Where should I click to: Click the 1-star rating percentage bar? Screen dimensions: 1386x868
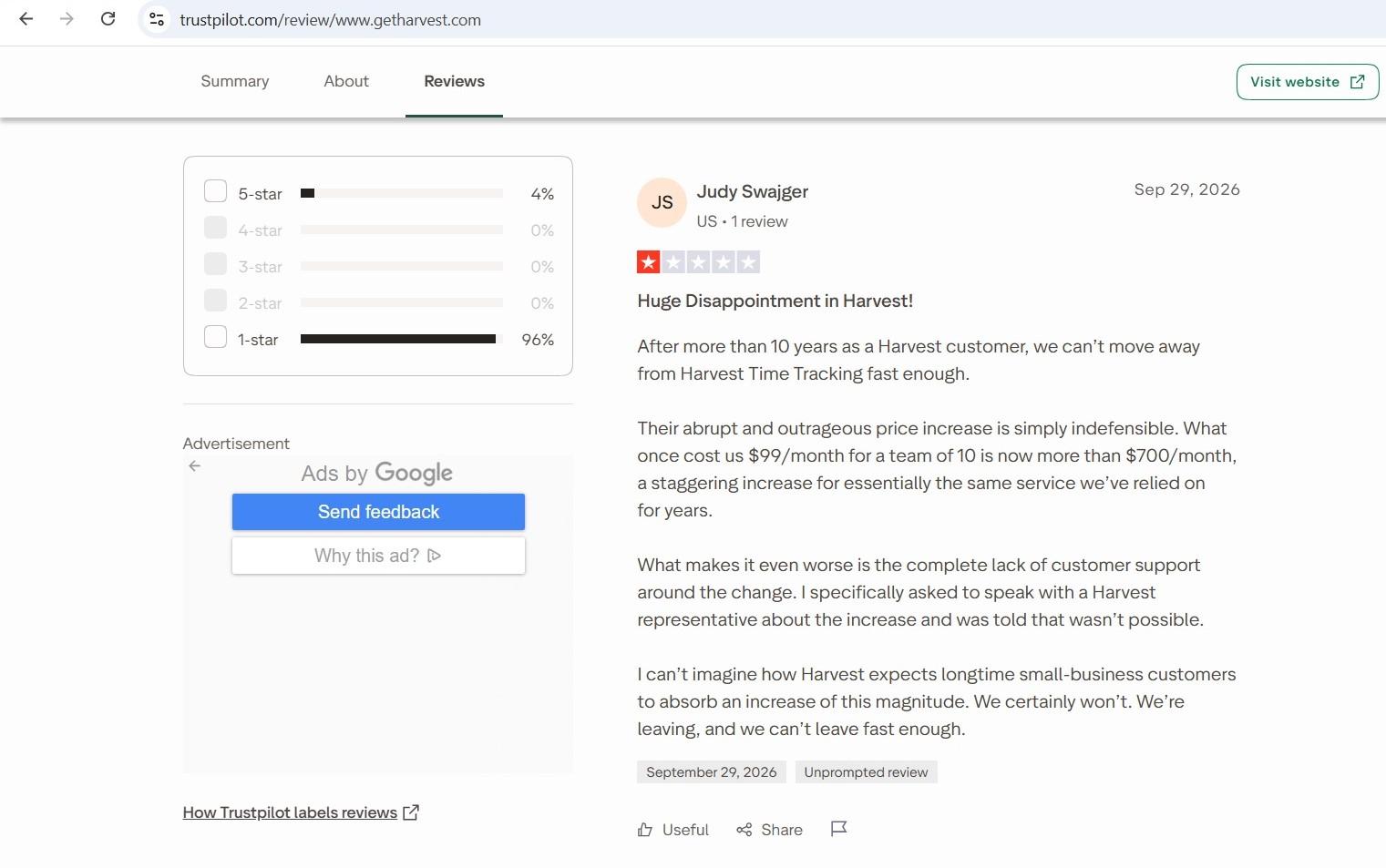click(x=402, y=339)
